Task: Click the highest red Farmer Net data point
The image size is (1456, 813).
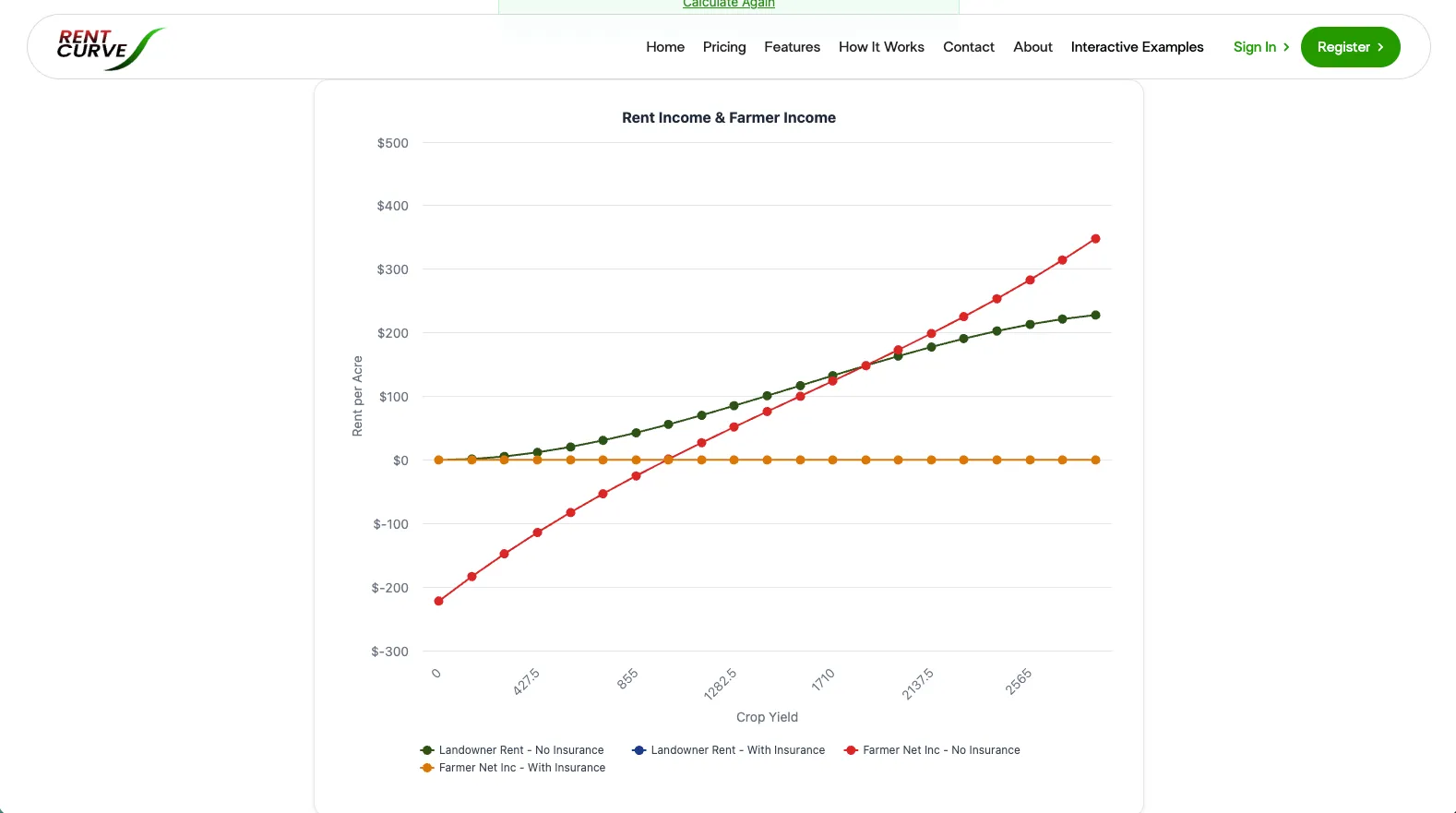Action: click(1095, 239)
